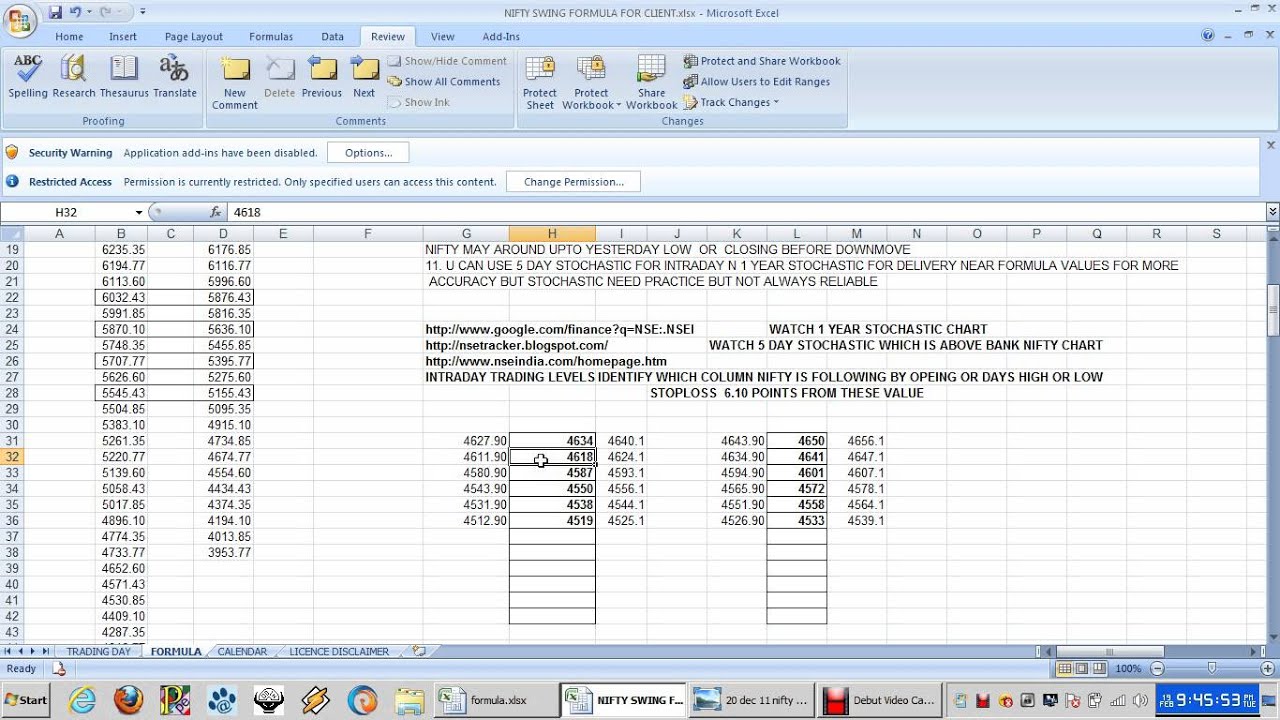Select row 32 header

(12, 457)
